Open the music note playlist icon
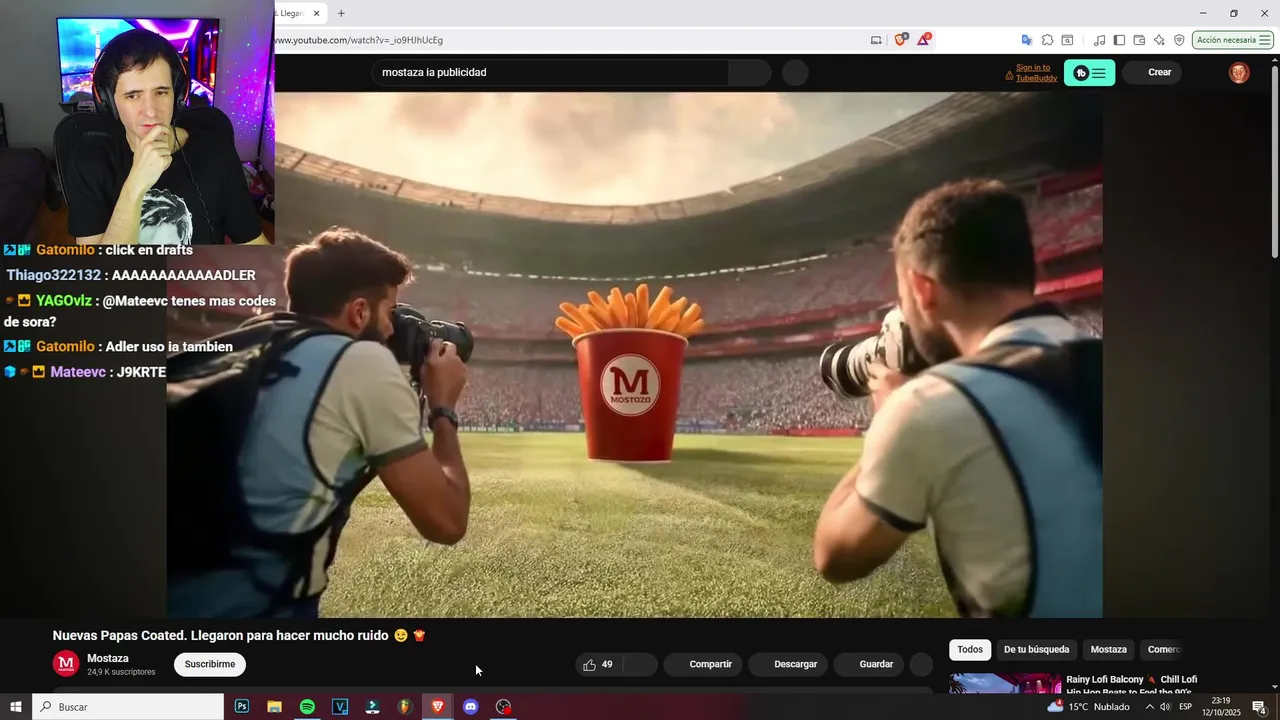 tap(1100, 40)
